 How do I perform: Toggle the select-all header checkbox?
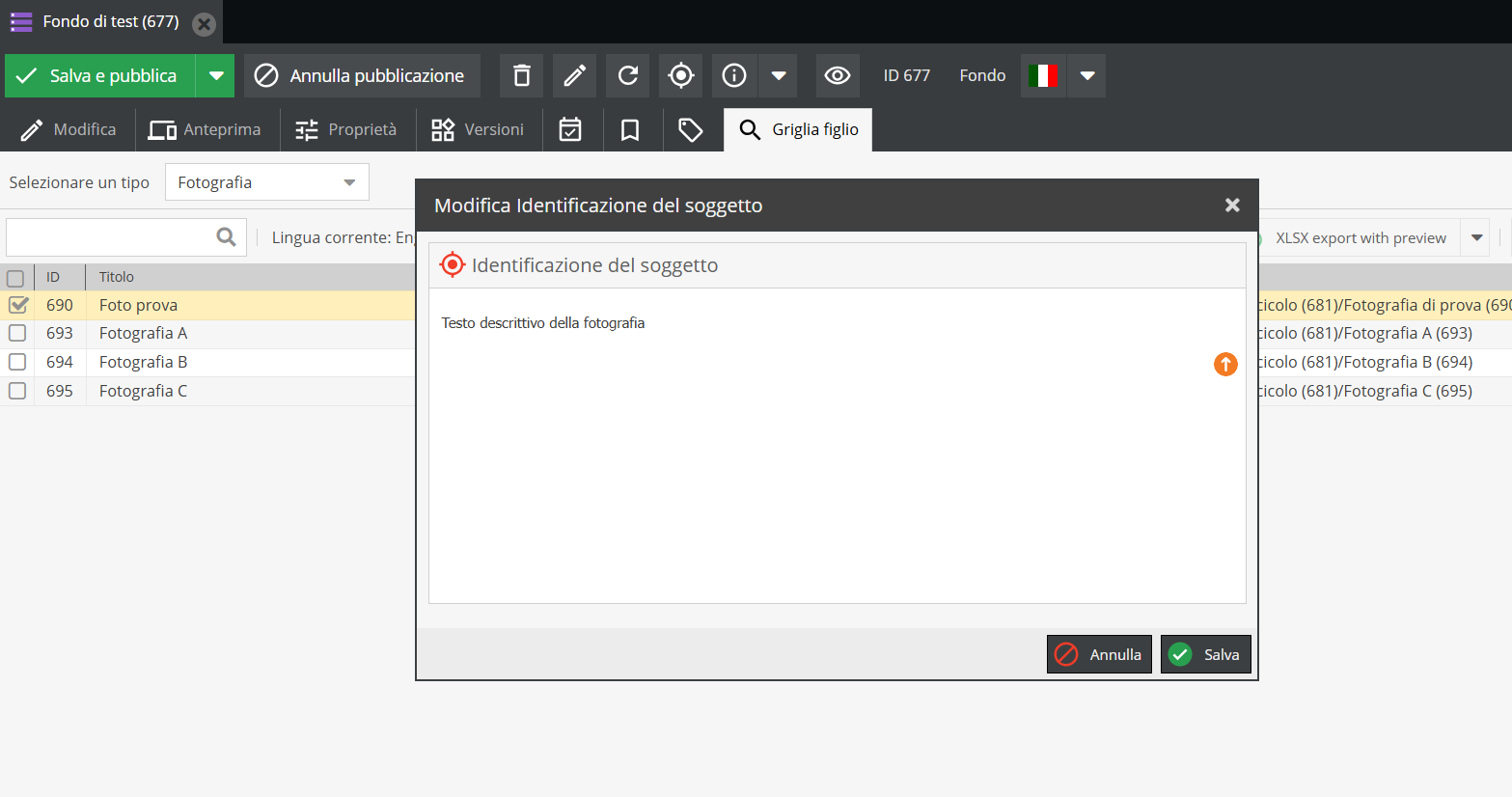(x=15, y=278)
